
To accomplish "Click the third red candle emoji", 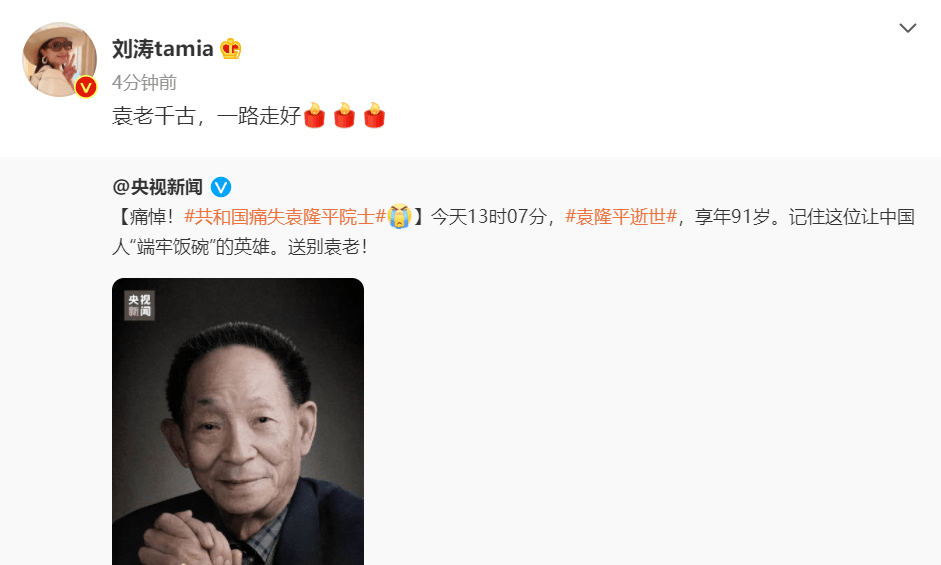I will pos(374,115).
